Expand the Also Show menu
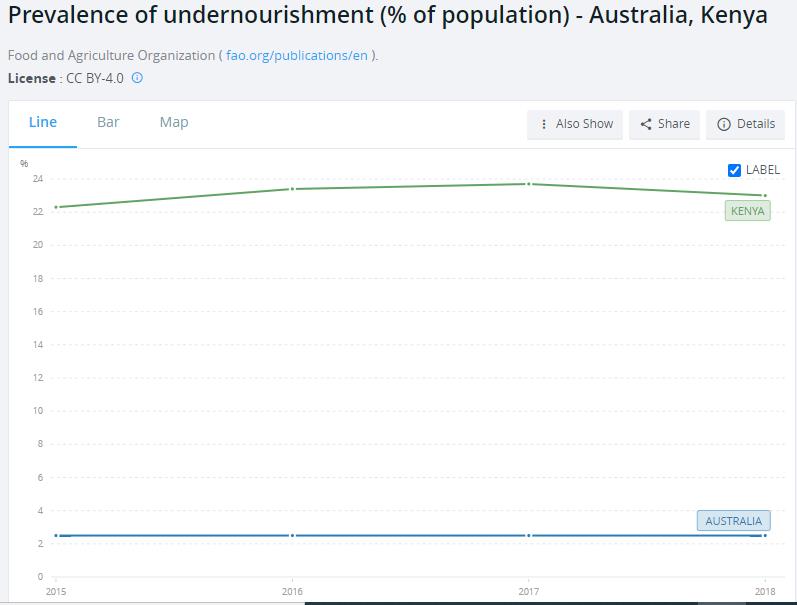The image size is (797, 605). pos(575,124)
